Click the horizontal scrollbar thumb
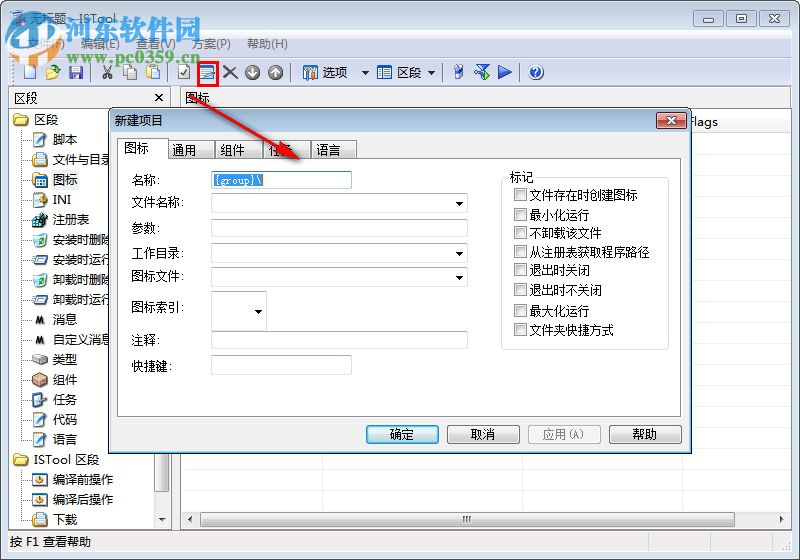 (x=467, y=519)
